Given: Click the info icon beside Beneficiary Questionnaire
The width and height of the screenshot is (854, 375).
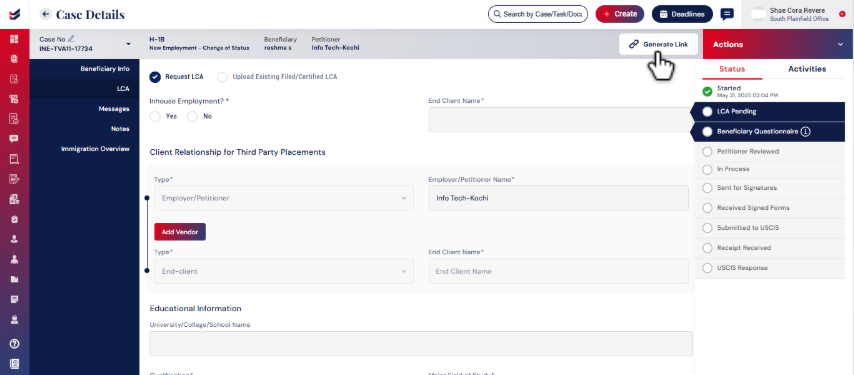Looking at the screenshot, I should (x=806, y=131).
